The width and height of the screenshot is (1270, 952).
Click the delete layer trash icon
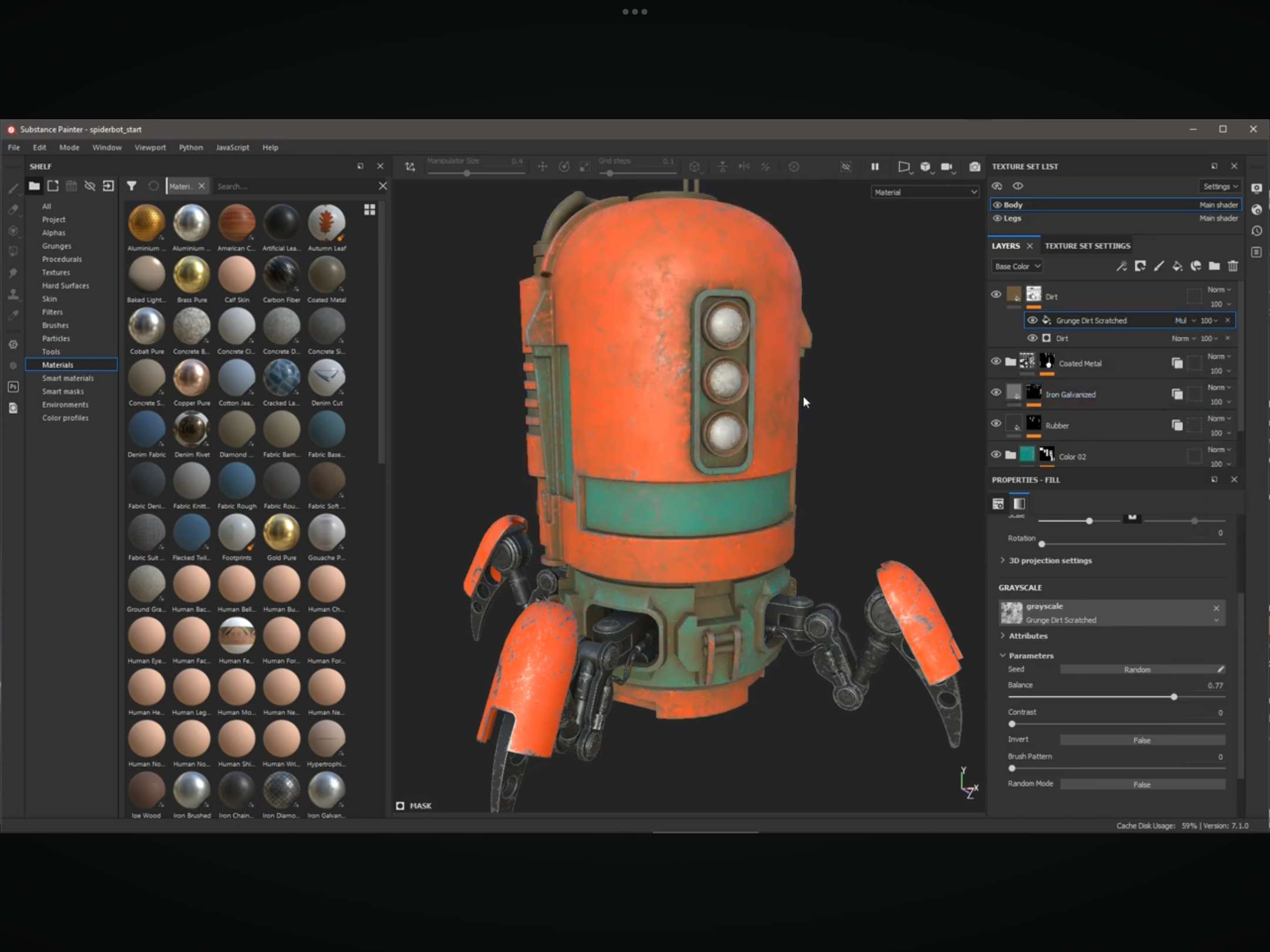1233,266
